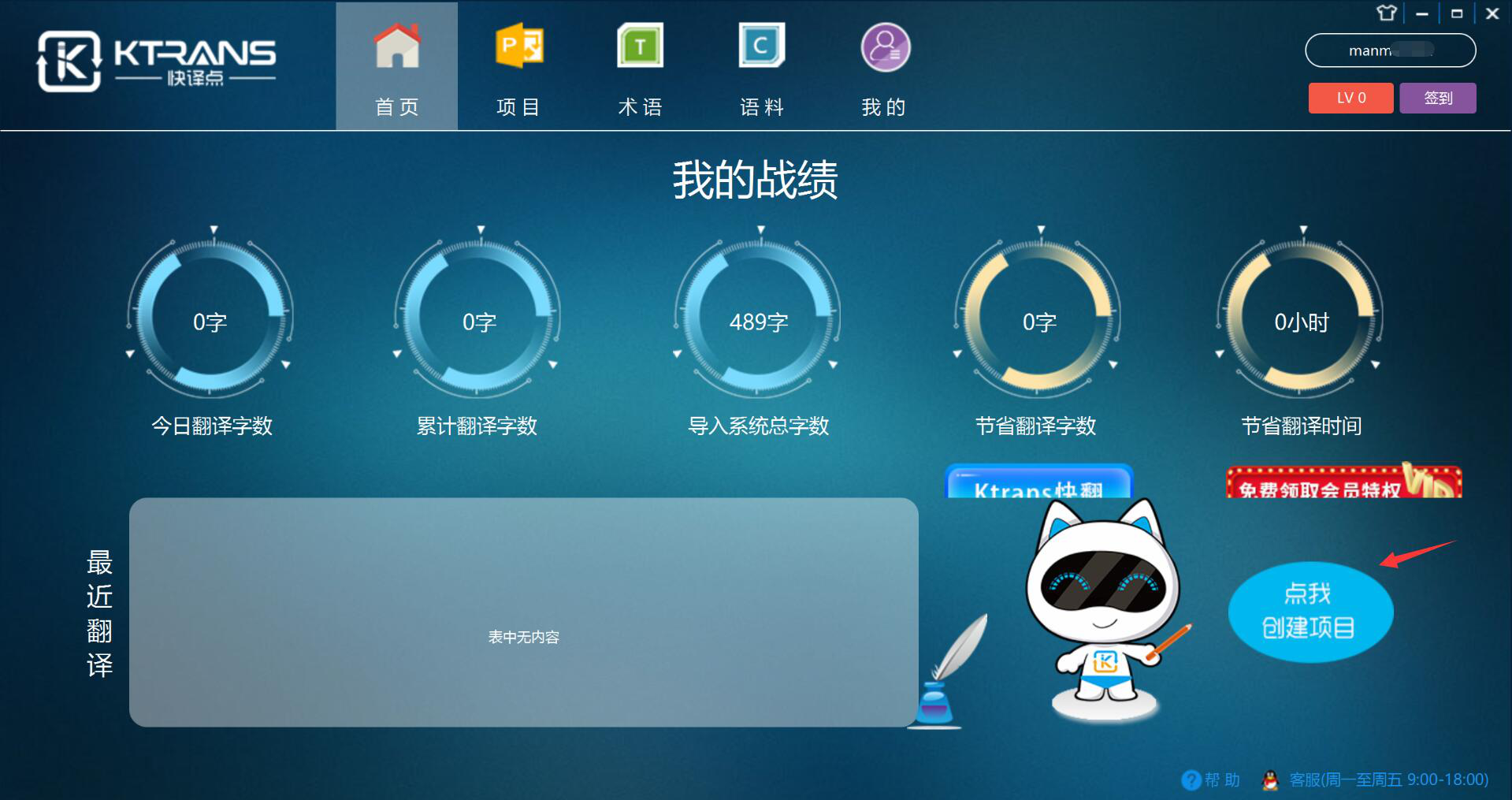Open the 术语 terminology tab
1512x800 pixels.
pyautogui.click(x=640, y=66)
